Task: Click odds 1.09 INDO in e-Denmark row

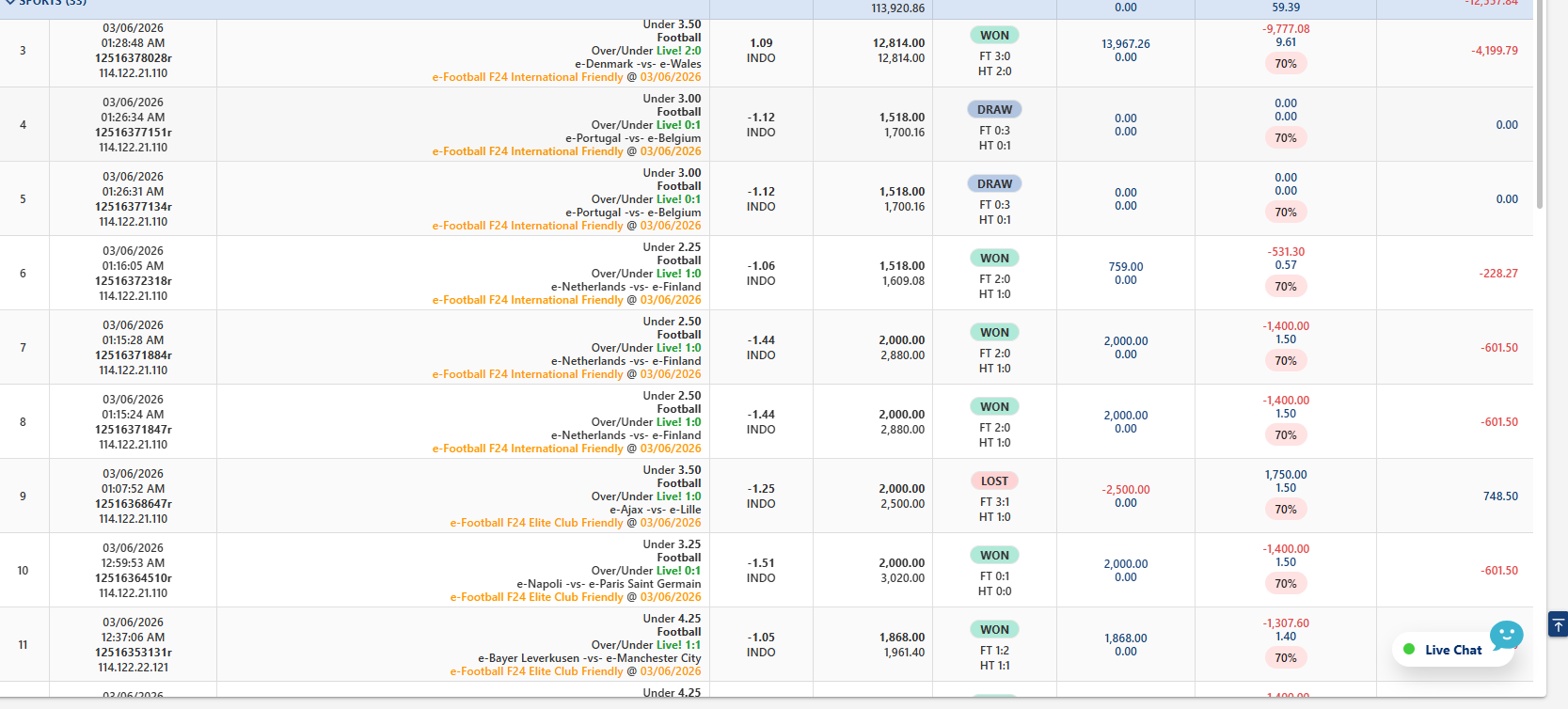Action: [x=761, y=51]
